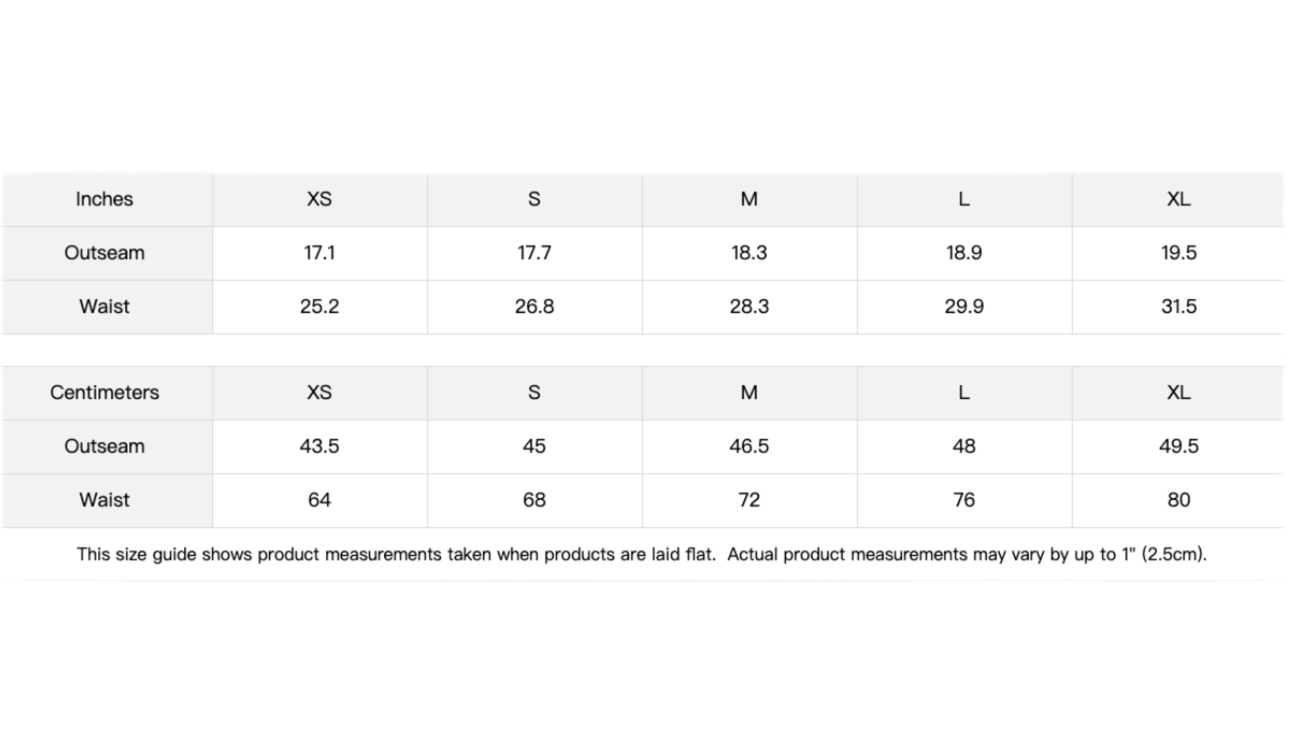Click the Waist row label in Centimeters table
This screenshot has height=748, width=1290.
[x=105, y=500]
